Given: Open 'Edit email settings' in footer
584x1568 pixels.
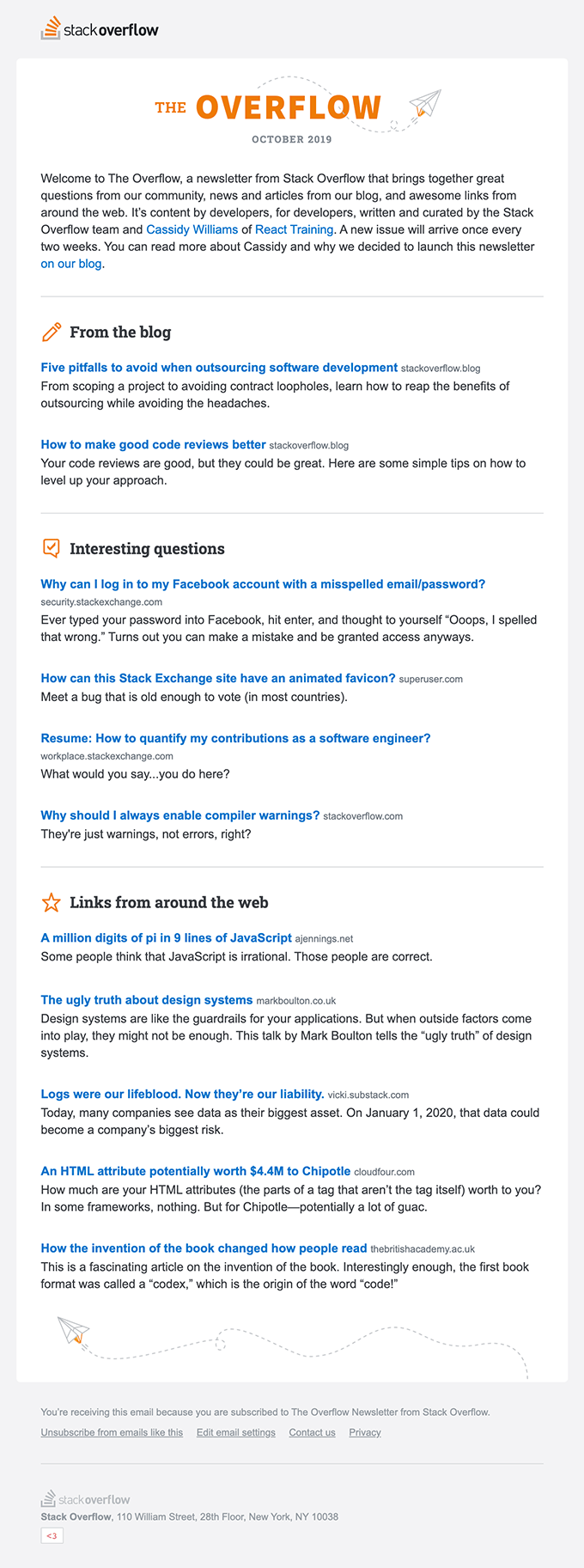Looking at the screenshot, I should tap(236, 1432).
